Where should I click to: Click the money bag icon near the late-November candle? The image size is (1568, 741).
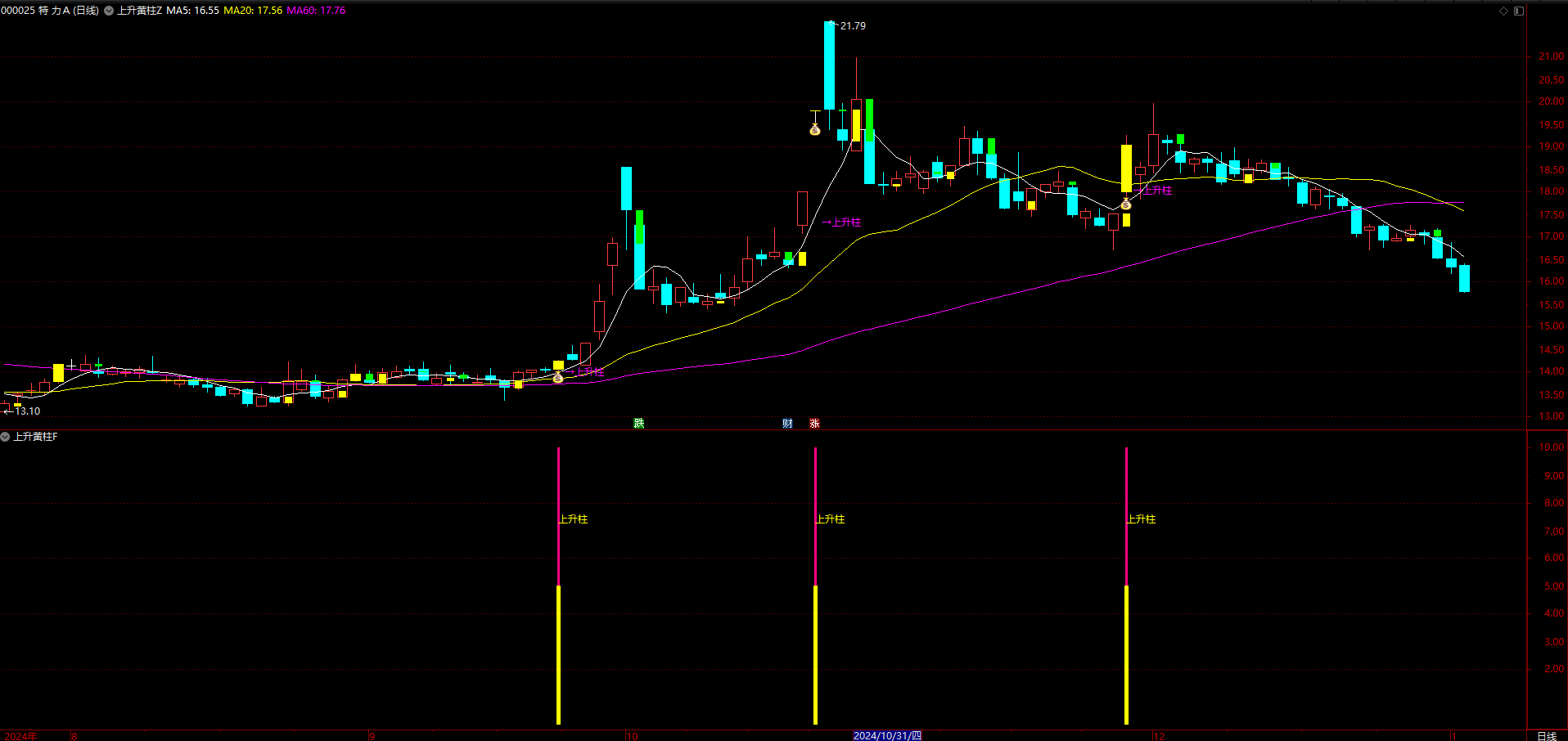[x=1126, y=204]
